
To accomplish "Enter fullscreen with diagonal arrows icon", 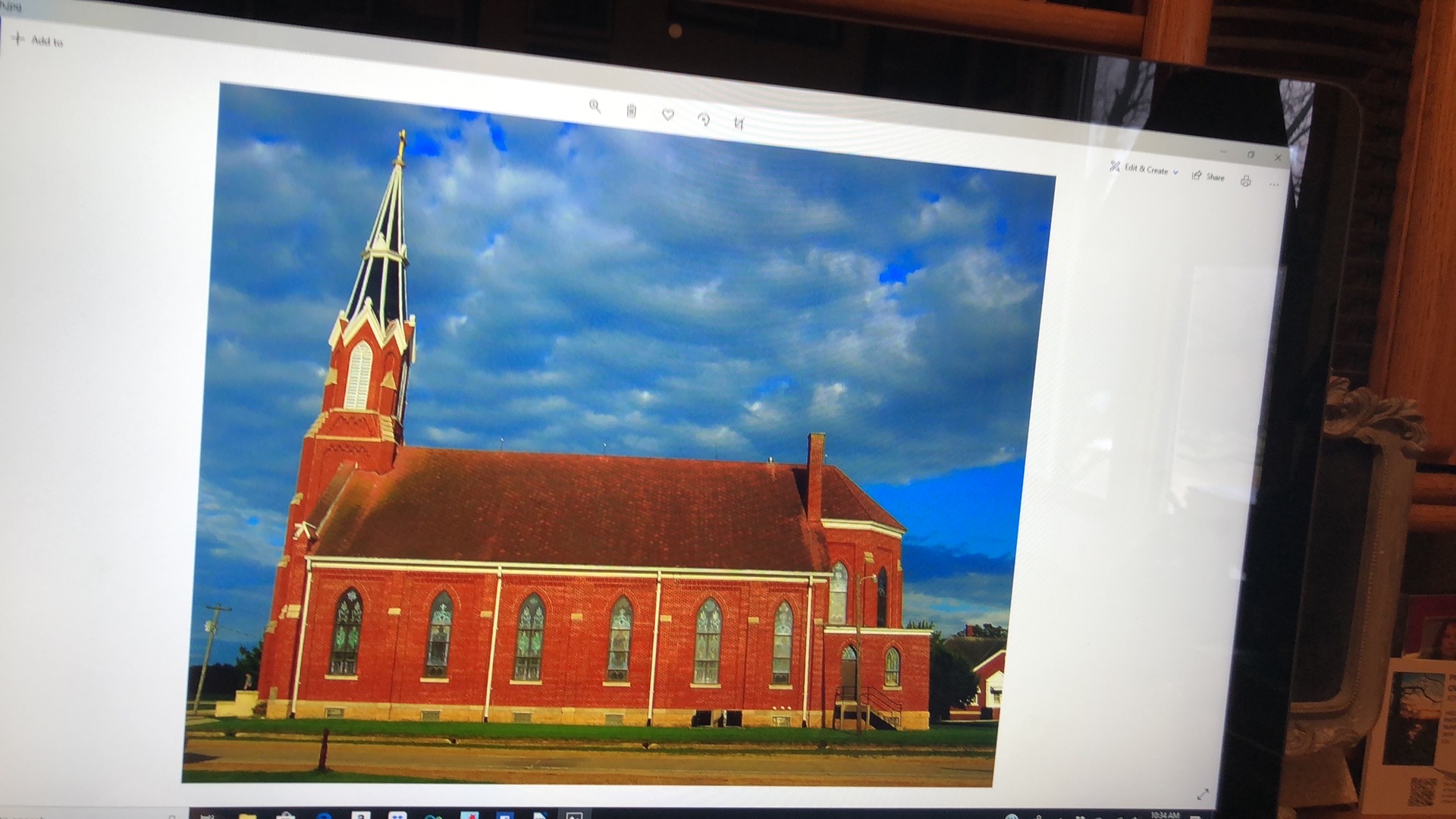I will [x=1203, y=795].
